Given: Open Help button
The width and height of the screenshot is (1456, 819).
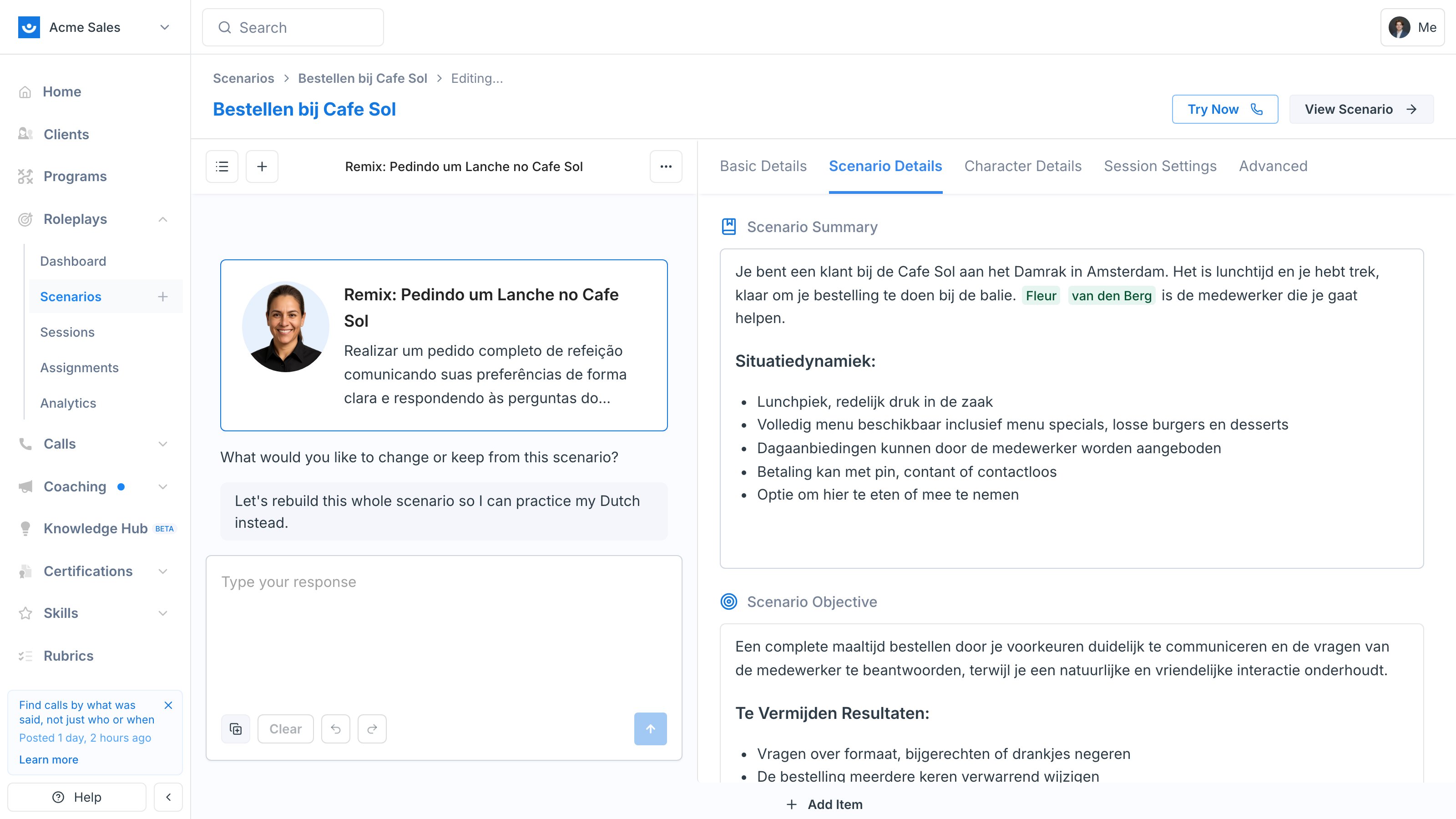Looking at the screenshot, I should [x=77, y=797].
